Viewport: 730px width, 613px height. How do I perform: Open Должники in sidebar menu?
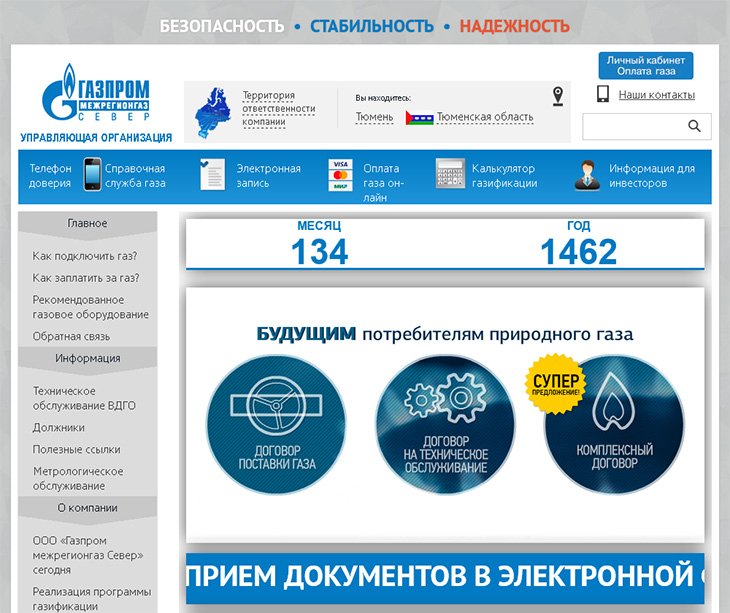tap(59, 427)
